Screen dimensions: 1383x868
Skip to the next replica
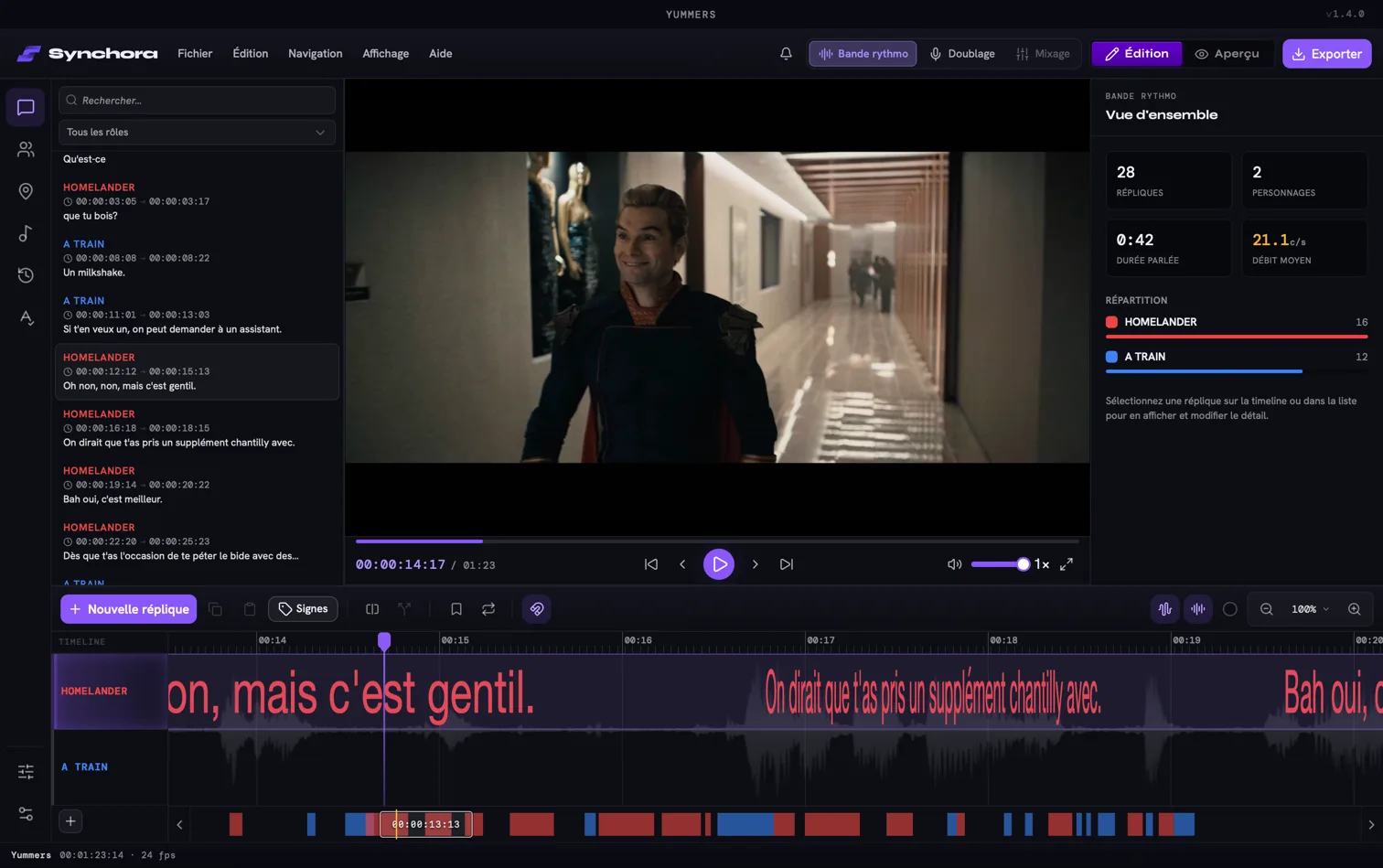point(787,564)
